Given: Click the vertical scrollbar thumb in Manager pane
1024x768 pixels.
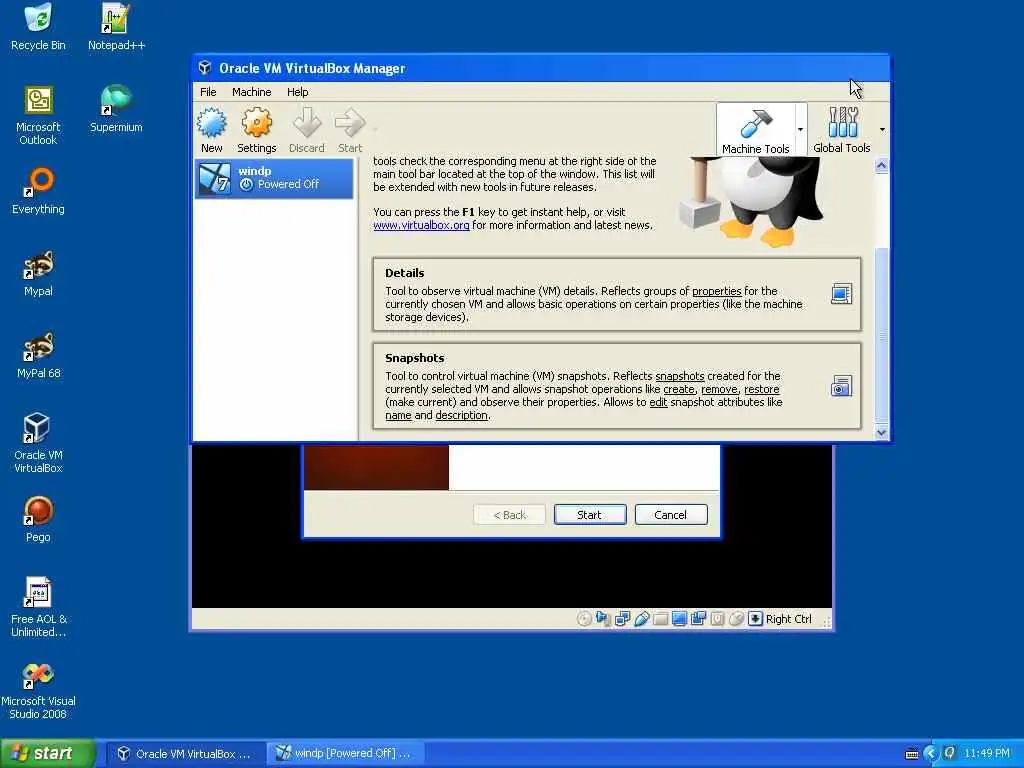Looking at the screenshot, I should (882, 335).
